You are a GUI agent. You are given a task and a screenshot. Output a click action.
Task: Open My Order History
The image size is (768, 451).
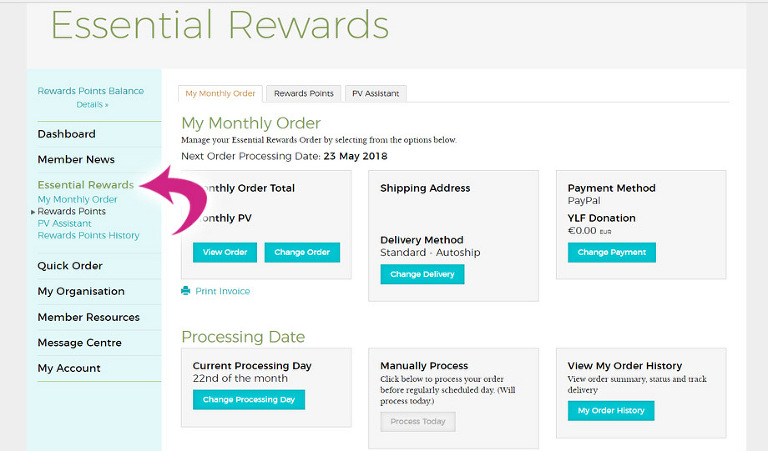click(611, 410)
